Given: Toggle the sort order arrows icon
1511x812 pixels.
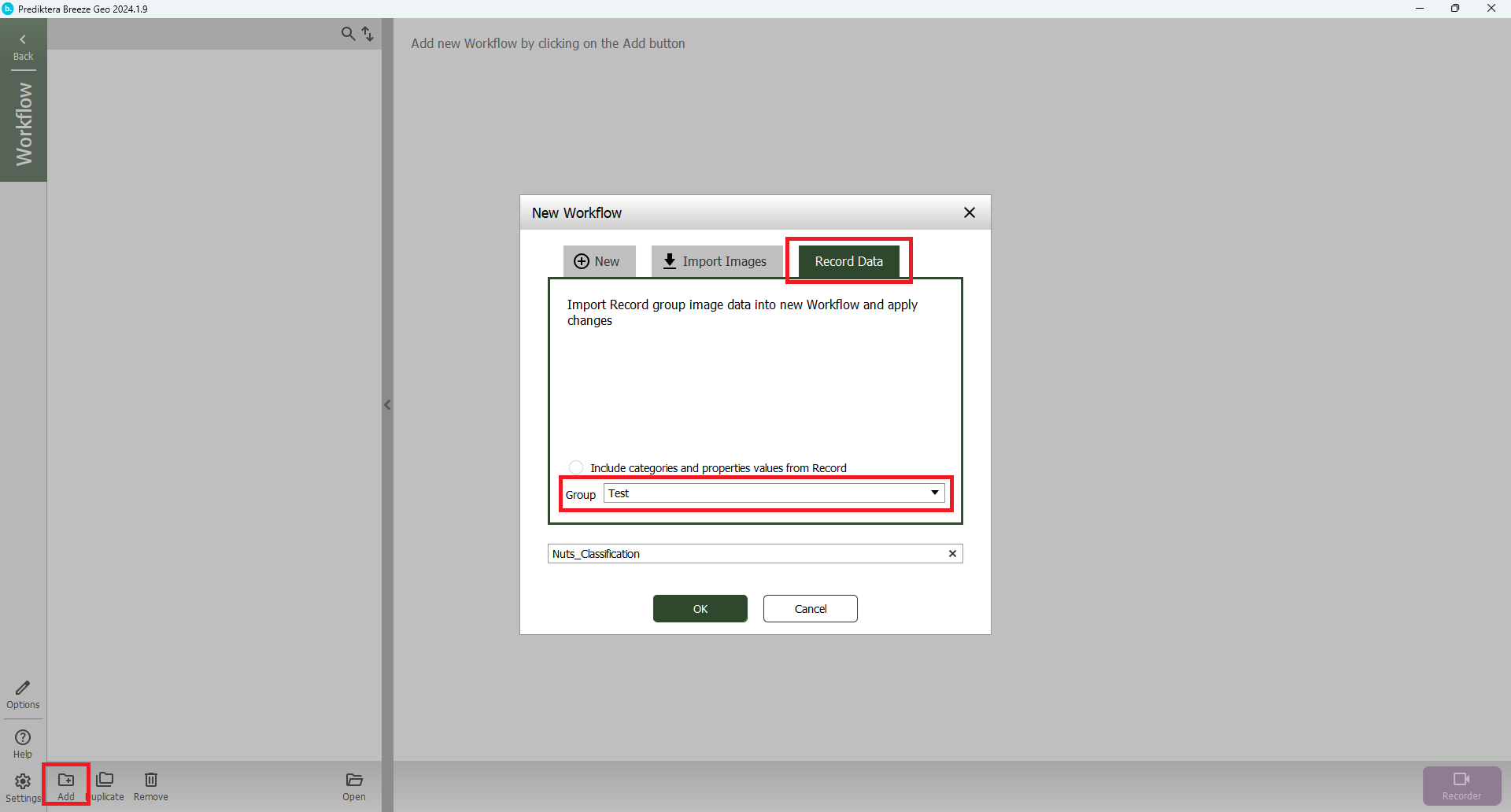Looking at the screenshot, I should tap(368, 34).
